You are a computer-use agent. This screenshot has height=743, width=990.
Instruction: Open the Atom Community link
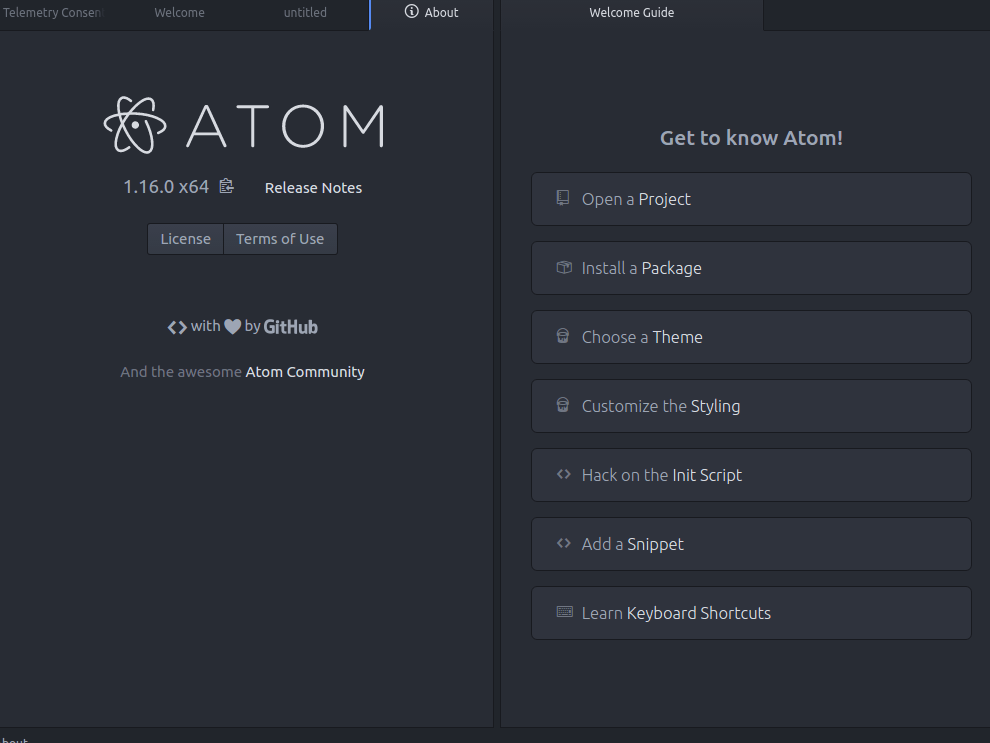pos(305,372)
